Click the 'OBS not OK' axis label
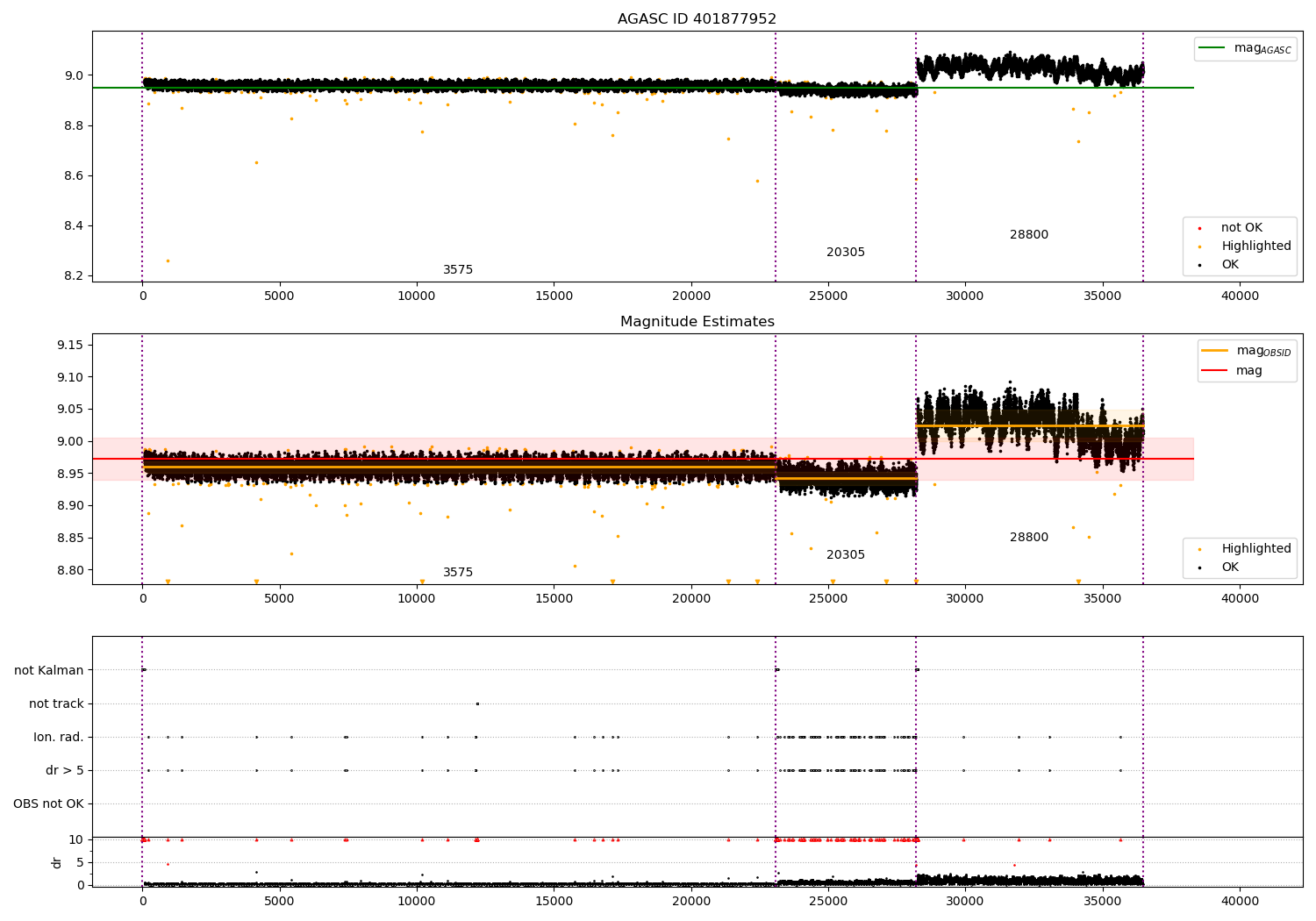Screen dimensions: 1316x921 coord(48,804)
